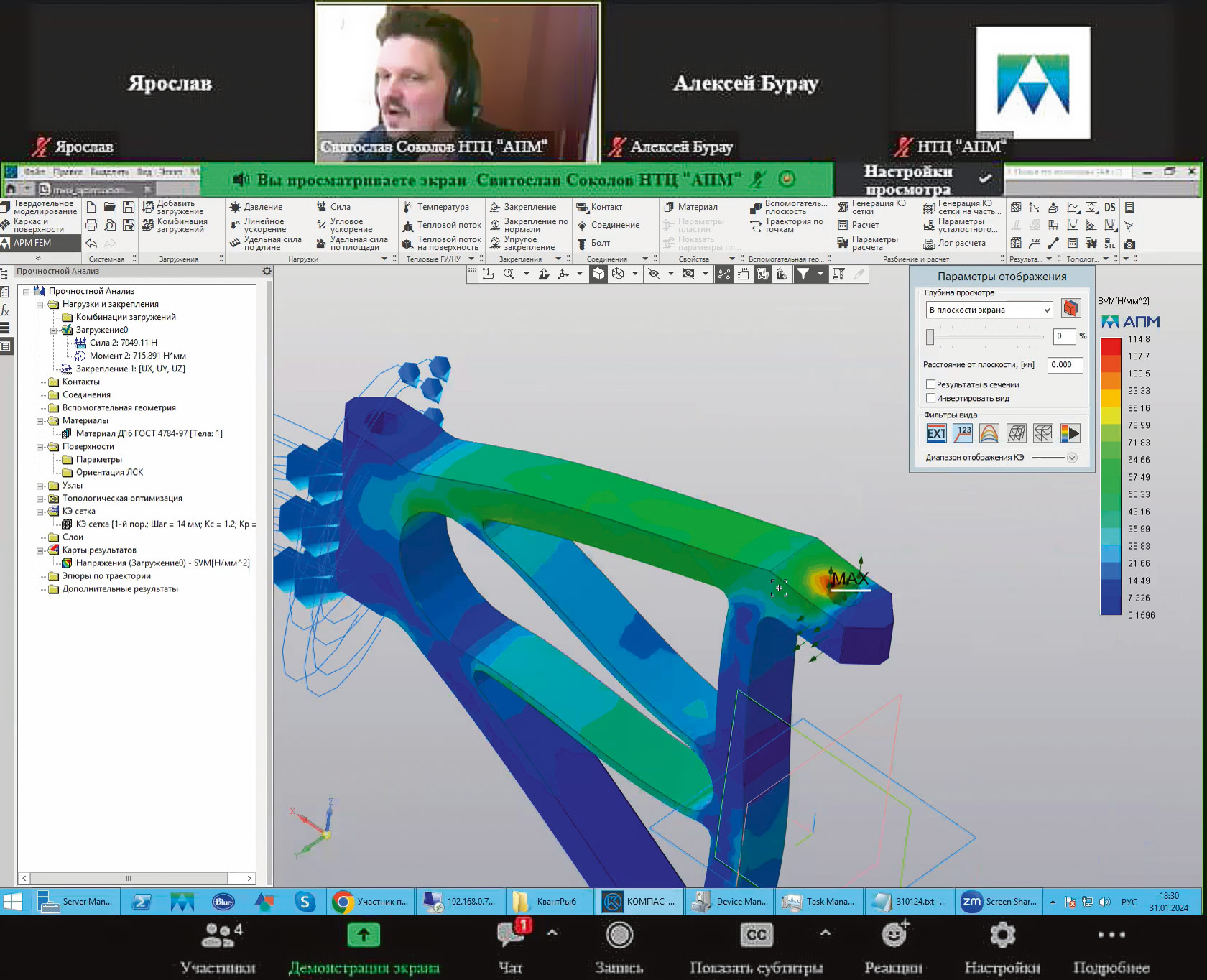
Task: Click the percent value input field
Action: click(1064, 336)
